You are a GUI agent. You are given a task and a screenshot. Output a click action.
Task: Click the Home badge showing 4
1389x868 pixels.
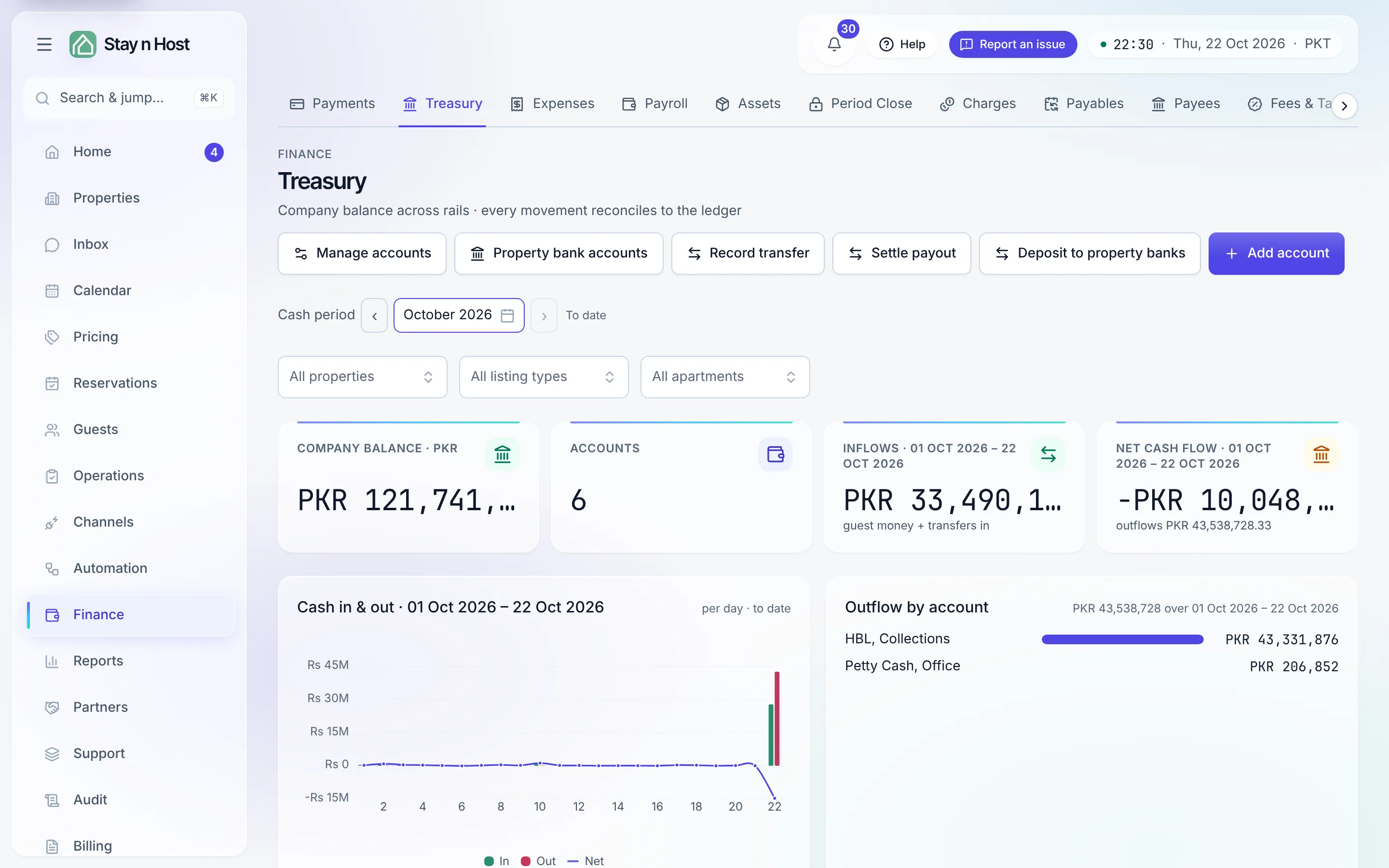(x=214, y=152)
